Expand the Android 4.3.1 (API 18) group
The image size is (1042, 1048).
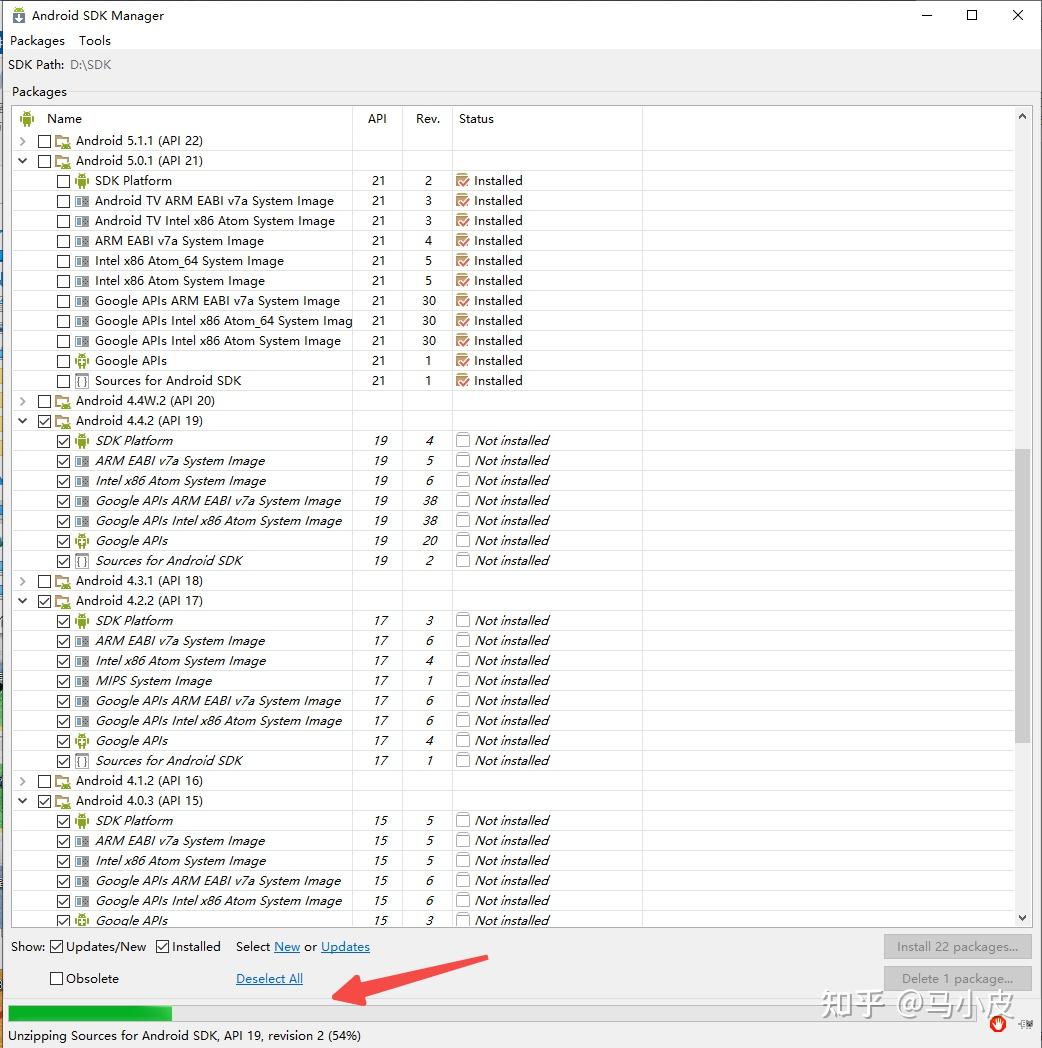point(23,581)
